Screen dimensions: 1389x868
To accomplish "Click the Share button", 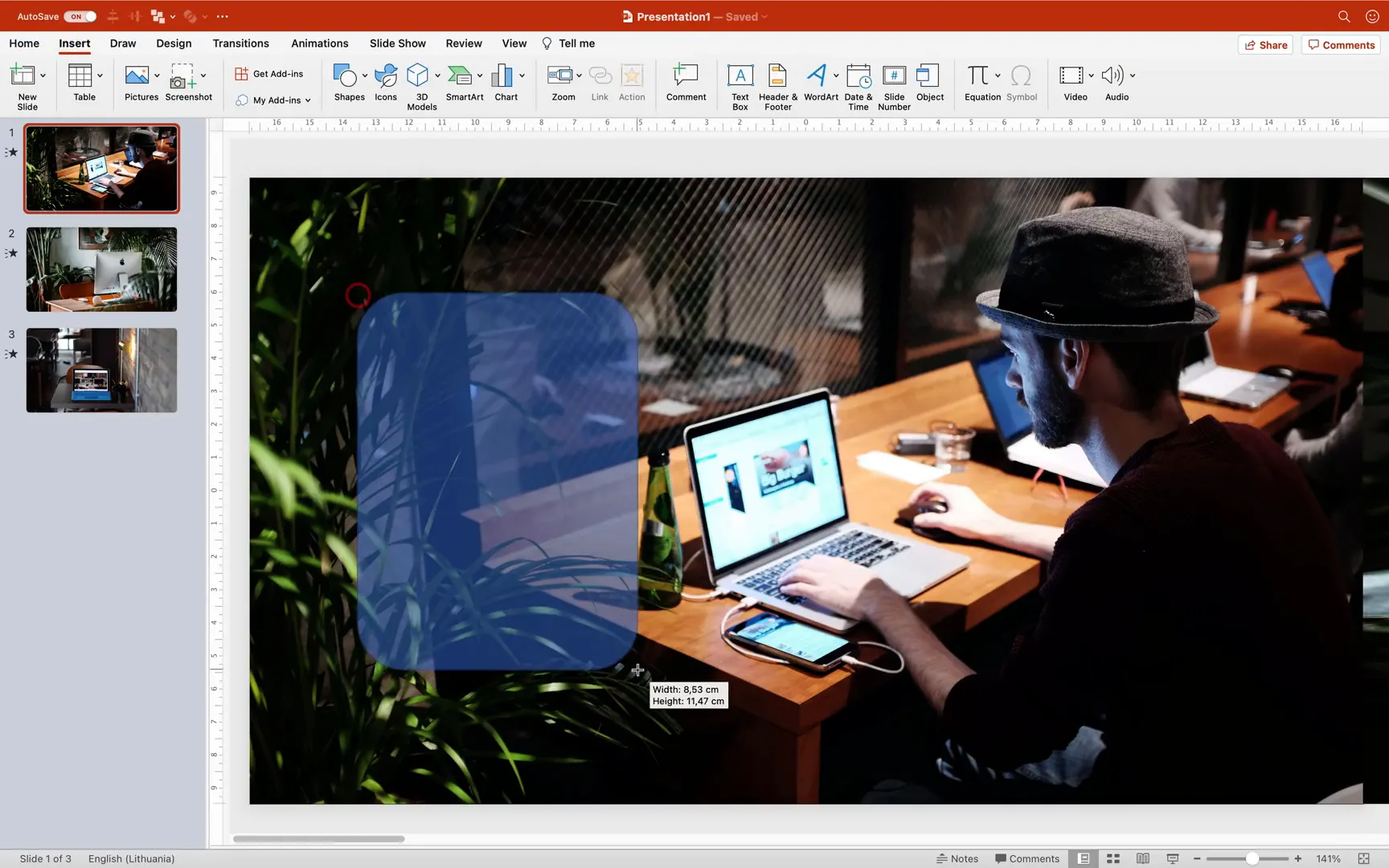I will [1265, 45].
